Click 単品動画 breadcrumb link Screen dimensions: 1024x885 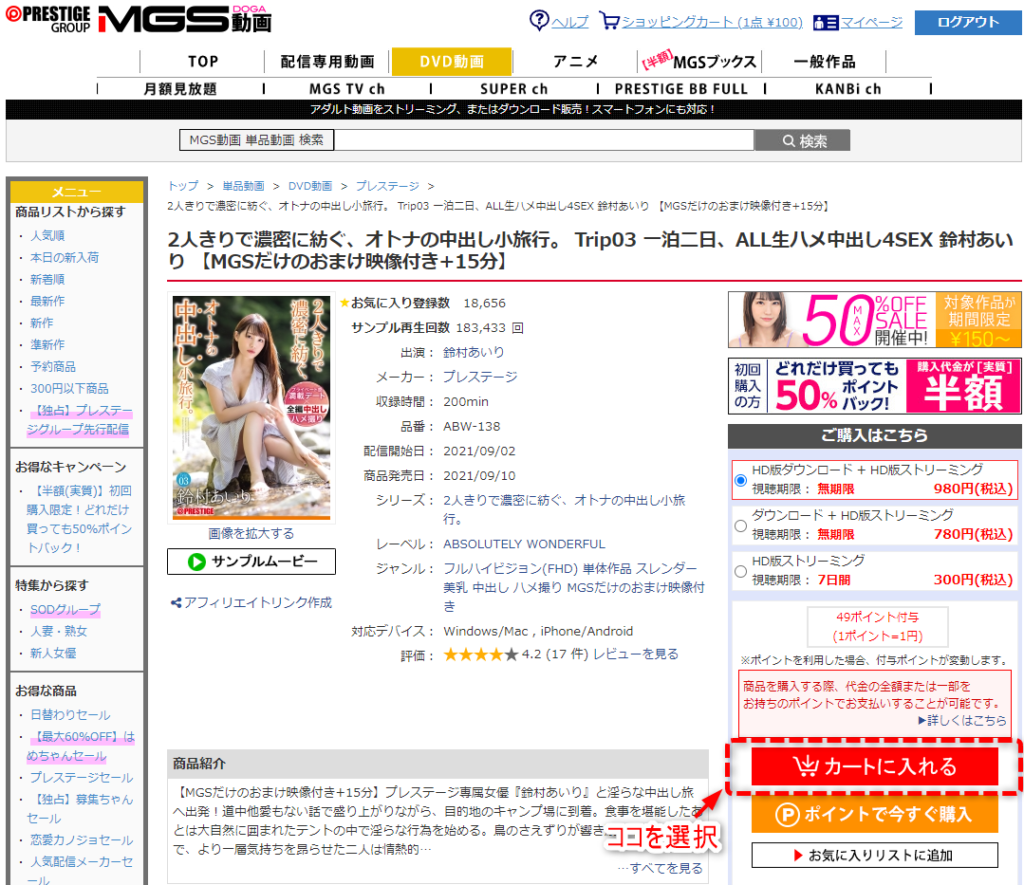point(243,186)
